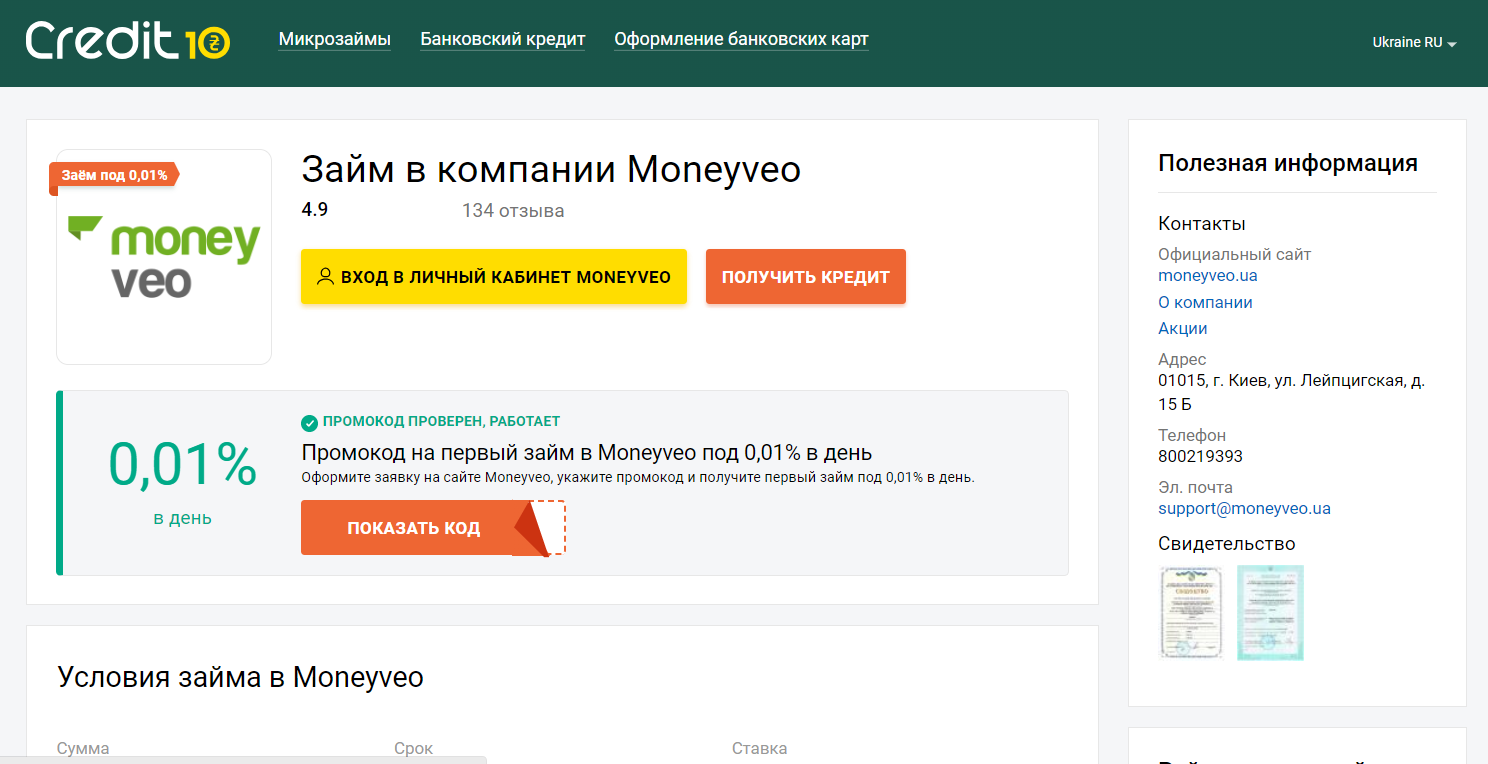Click the 0,01% в день rate text
The image size is (1488, 764).
(183, 483)
